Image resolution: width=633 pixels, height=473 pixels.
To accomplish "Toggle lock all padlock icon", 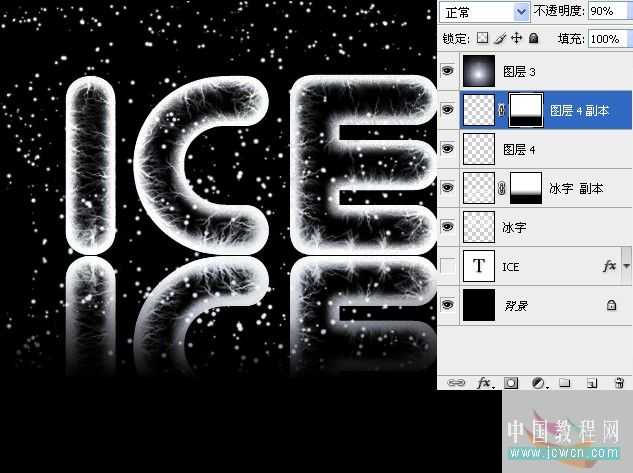I will coord(533,38).
